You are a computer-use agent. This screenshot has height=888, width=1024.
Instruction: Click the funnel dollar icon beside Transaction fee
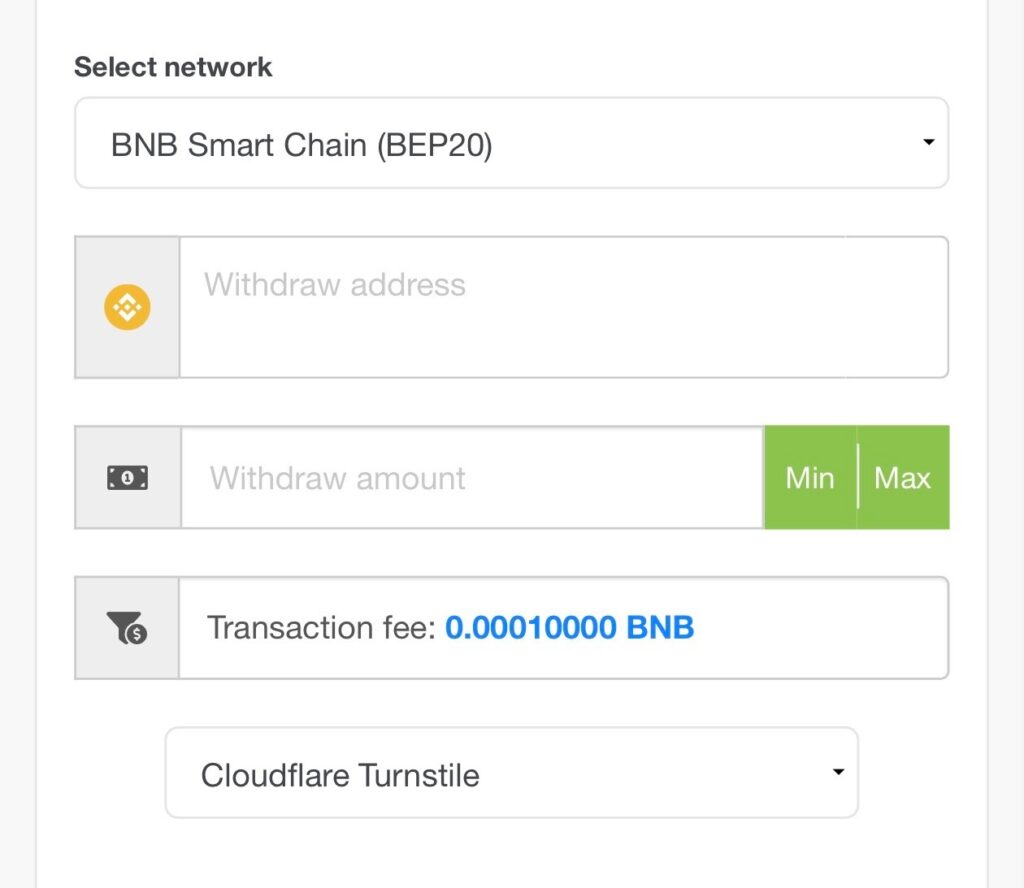(127, 628)
